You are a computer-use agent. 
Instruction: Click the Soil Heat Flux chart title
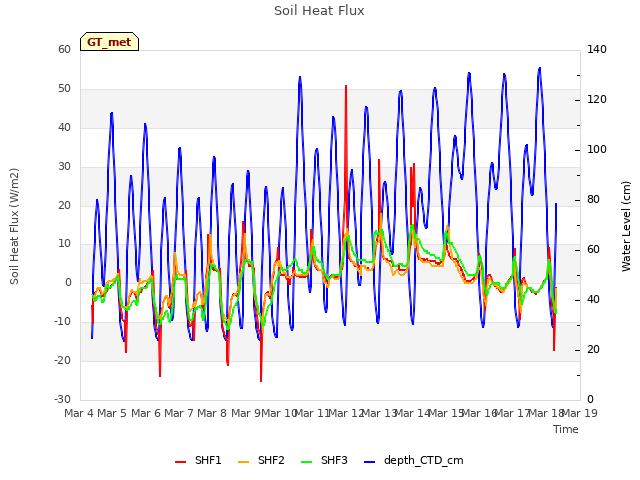319,11
